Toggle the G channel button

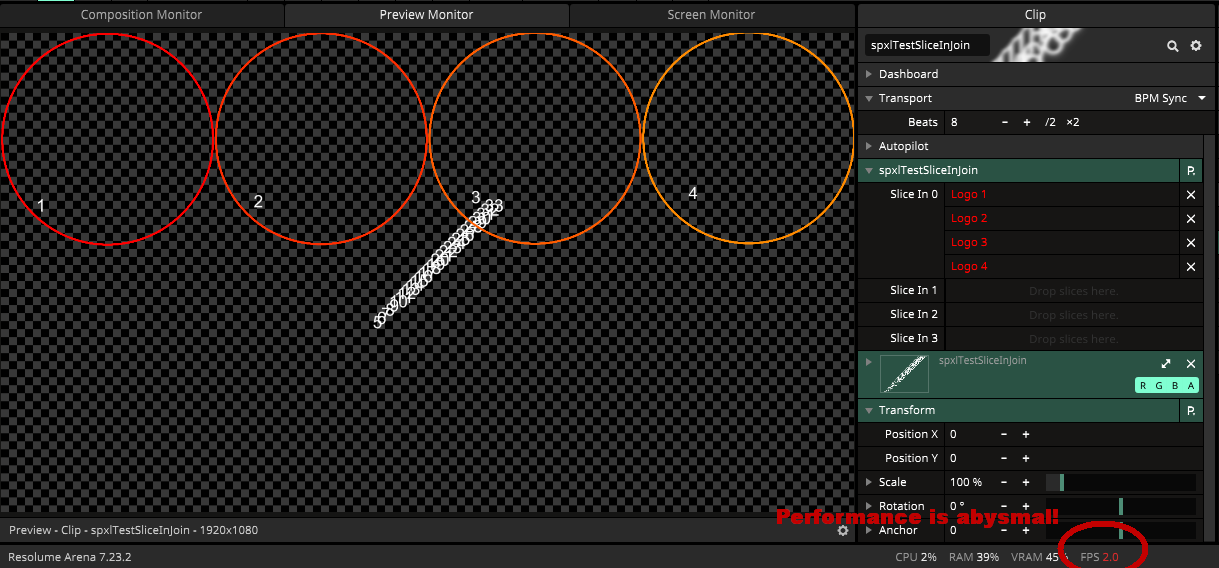(1158, 386)
